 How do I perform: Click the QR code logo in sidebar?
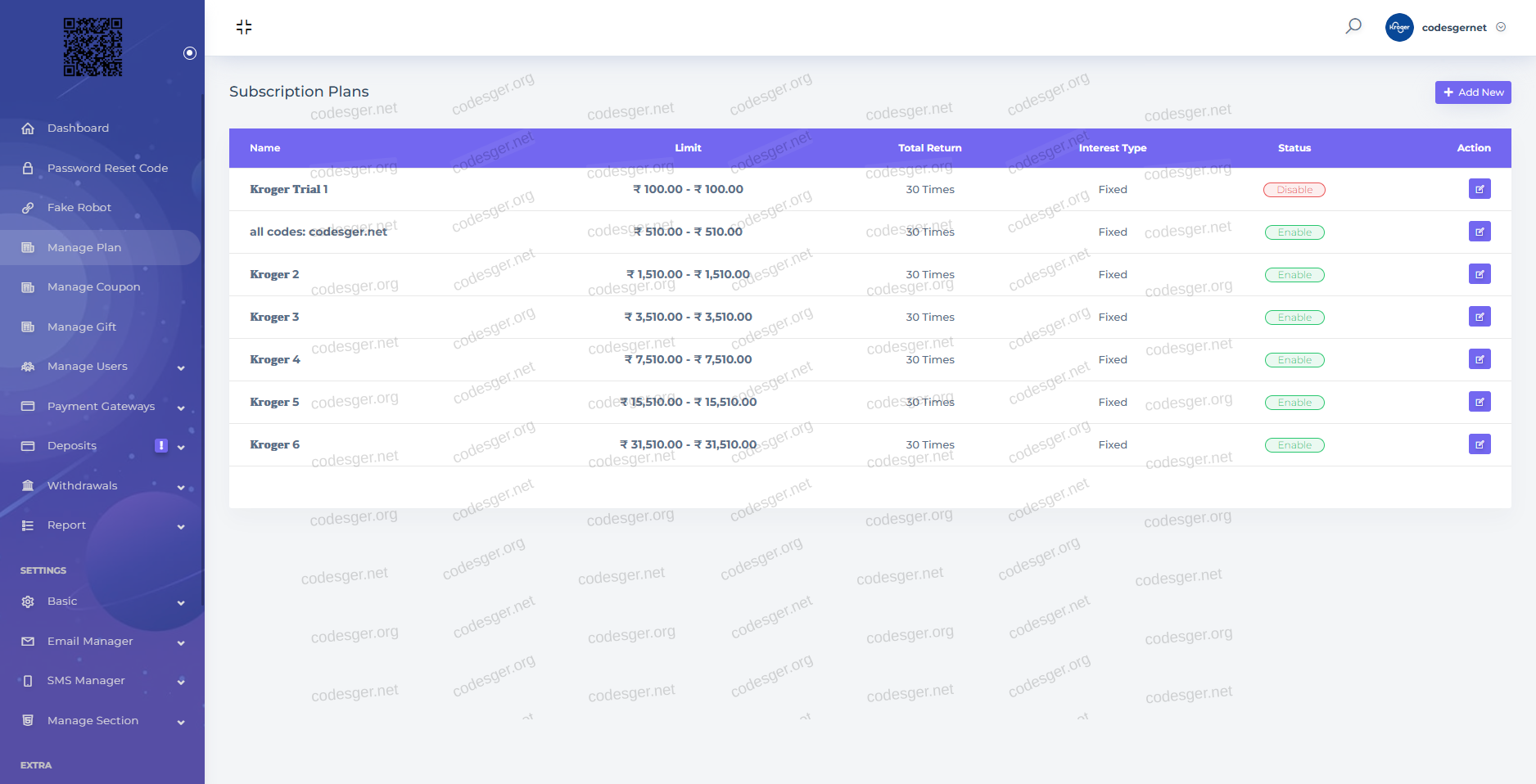click(93, 47)
